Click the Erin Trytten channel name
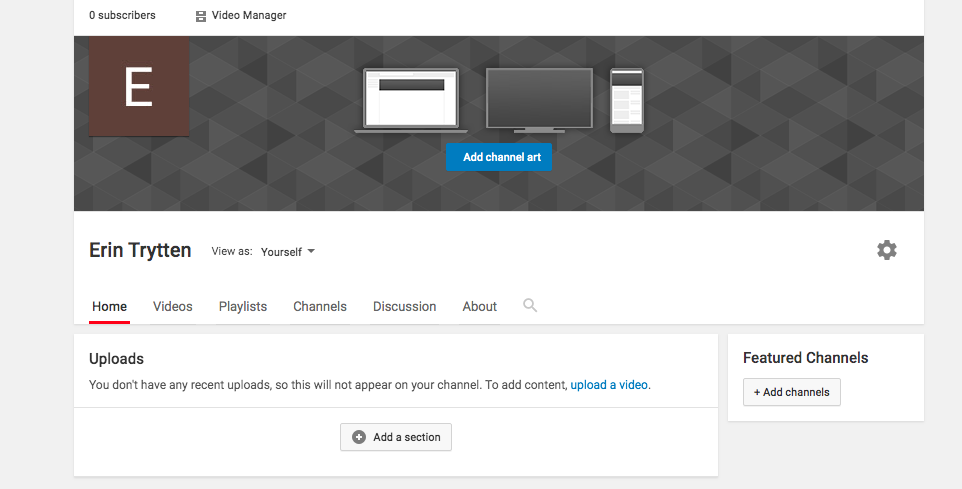 (x=140, y=250)
